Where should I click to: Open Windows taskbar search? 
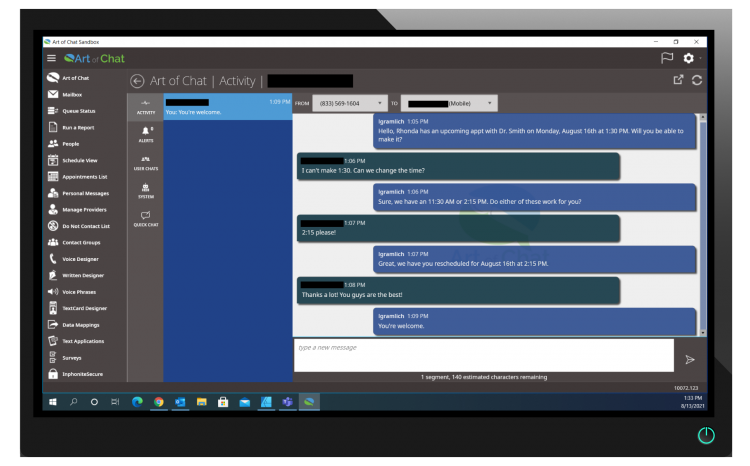[x=73, y=402]
